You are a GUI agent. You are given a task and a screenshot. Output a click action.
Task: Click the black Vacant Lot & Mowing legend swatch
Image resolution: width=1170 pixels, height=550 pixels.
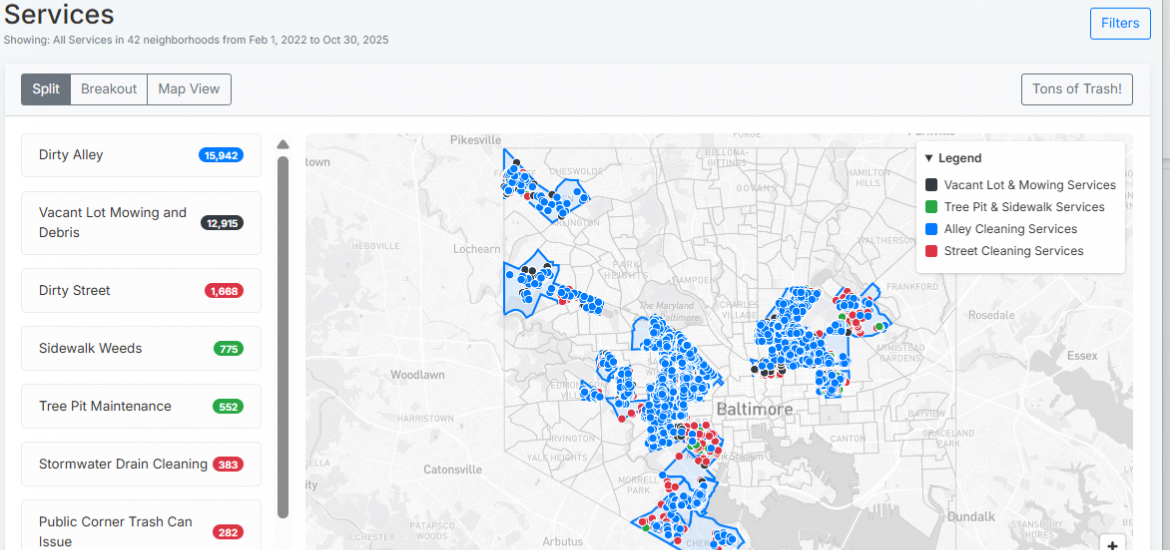(931, 185)
